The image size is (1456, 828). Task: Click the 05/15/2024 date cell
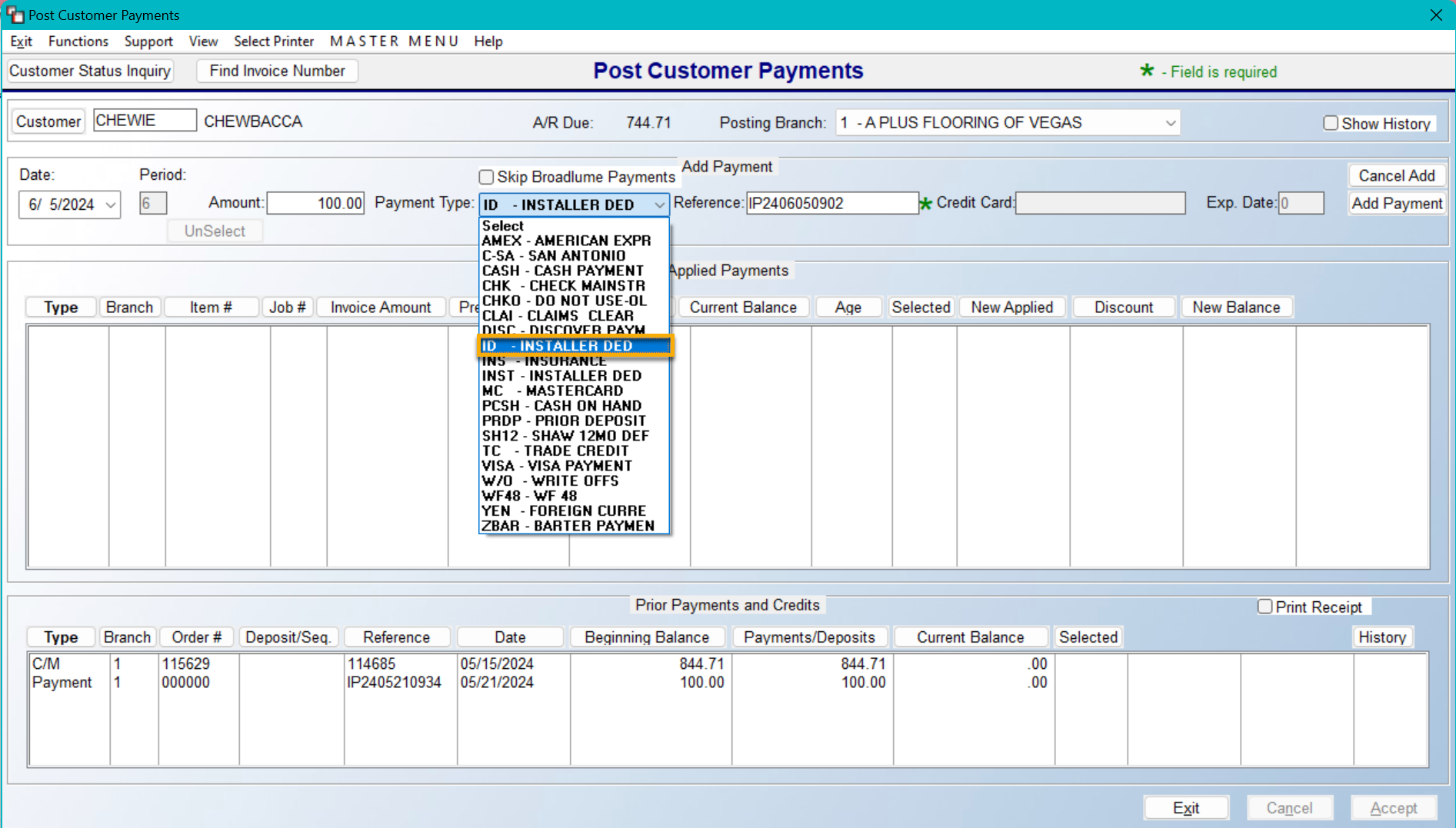point(497,663)
